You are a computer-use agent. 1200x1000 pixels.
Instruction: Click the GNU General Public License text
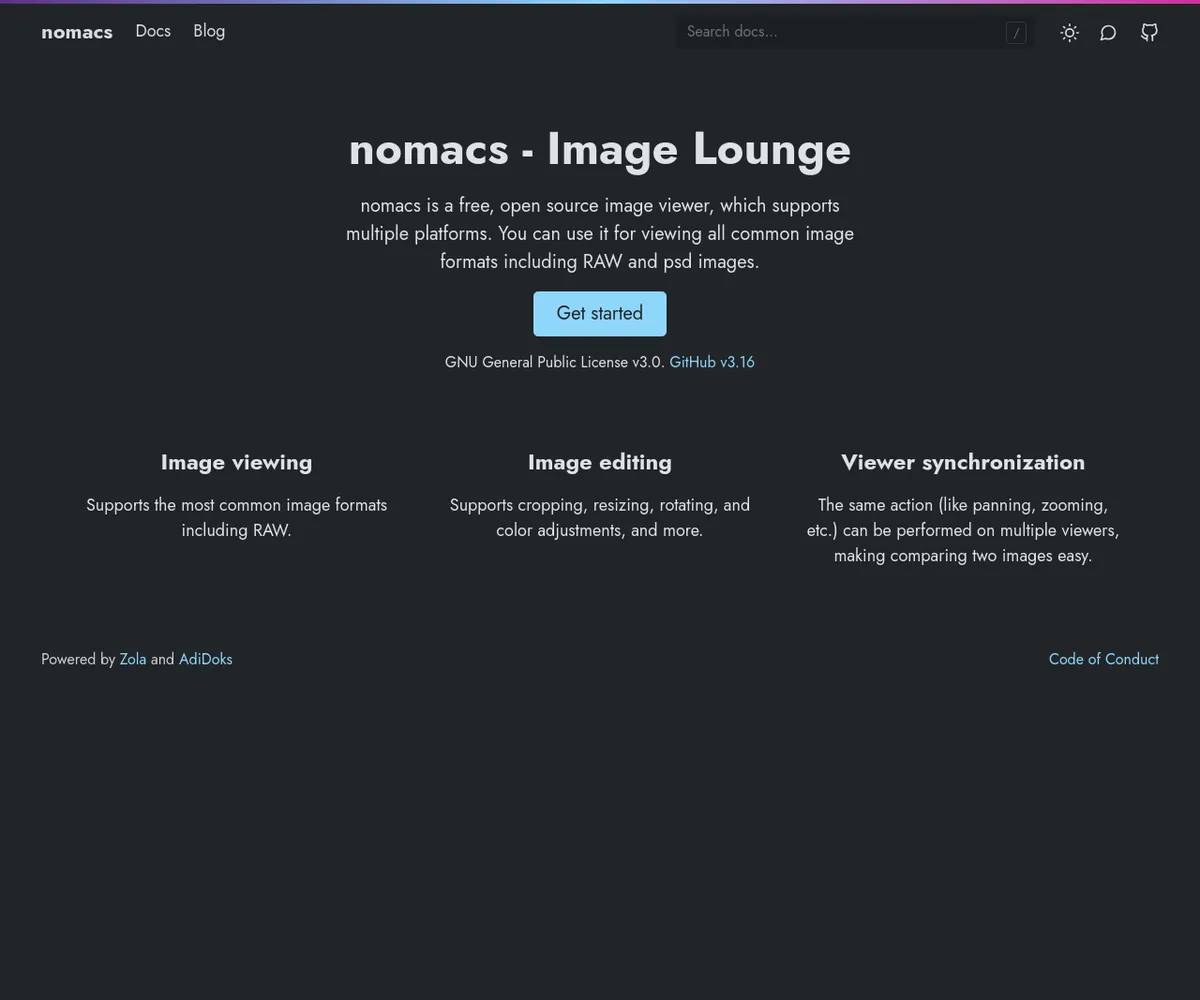pos(554,362)
